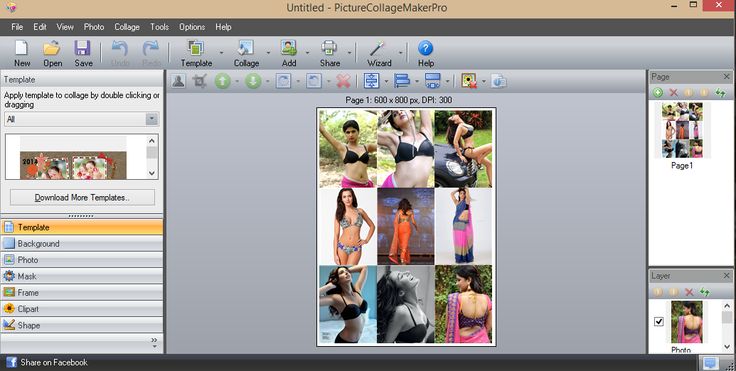Screen dimensions: 736x371
Task: Select the Photo sidebar tab
Action: coord(82,260)
